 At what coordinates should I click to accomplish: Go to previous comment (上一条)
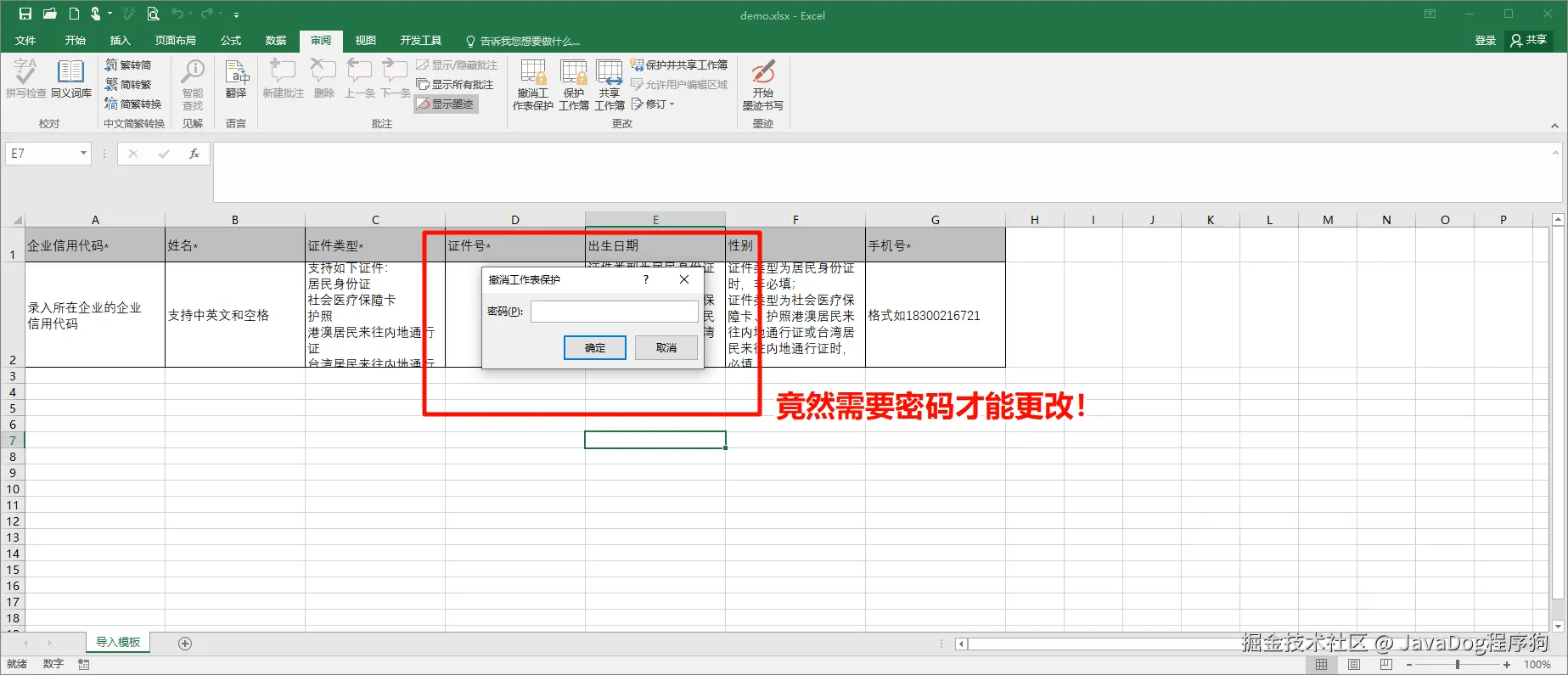359,79
